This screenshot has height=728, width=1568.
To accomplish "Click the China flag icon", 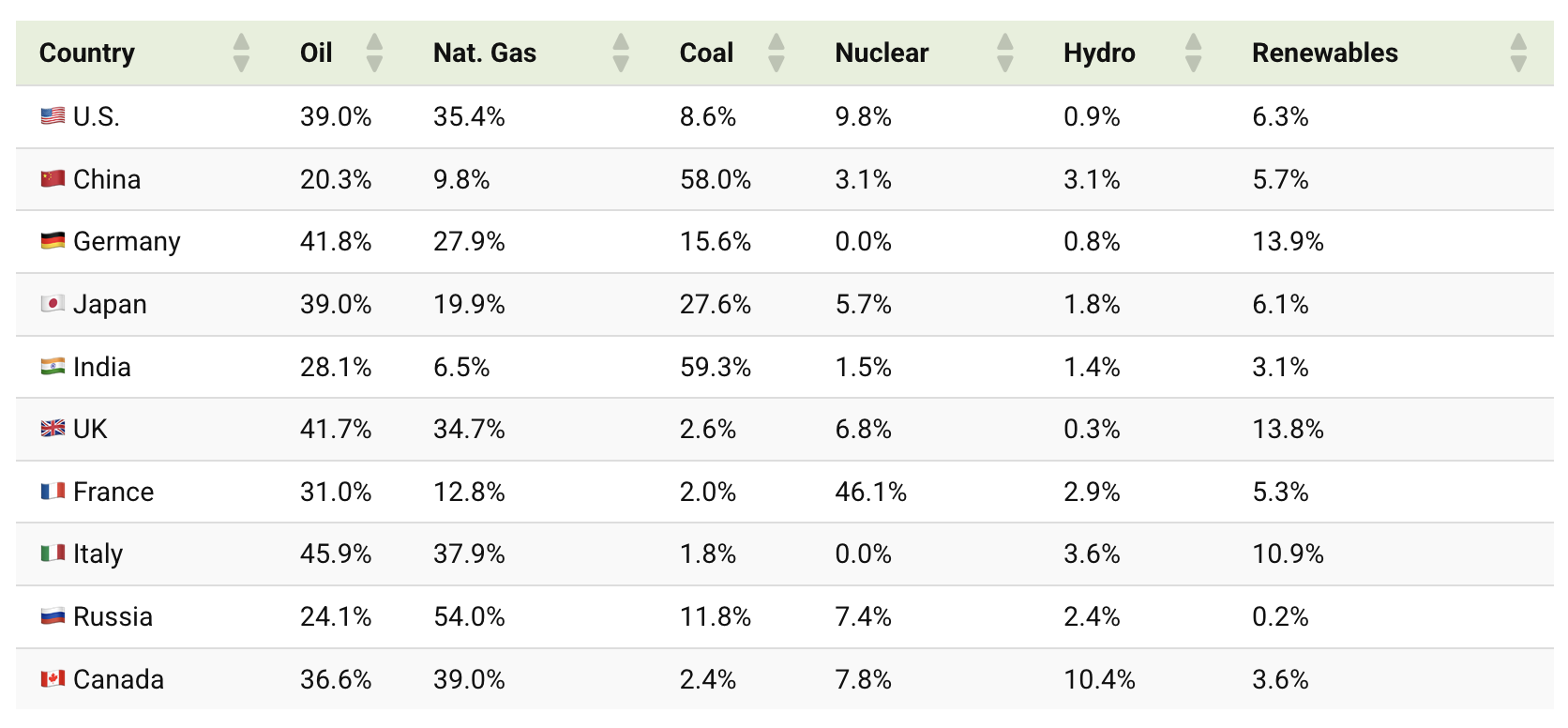I will [53, 179].
